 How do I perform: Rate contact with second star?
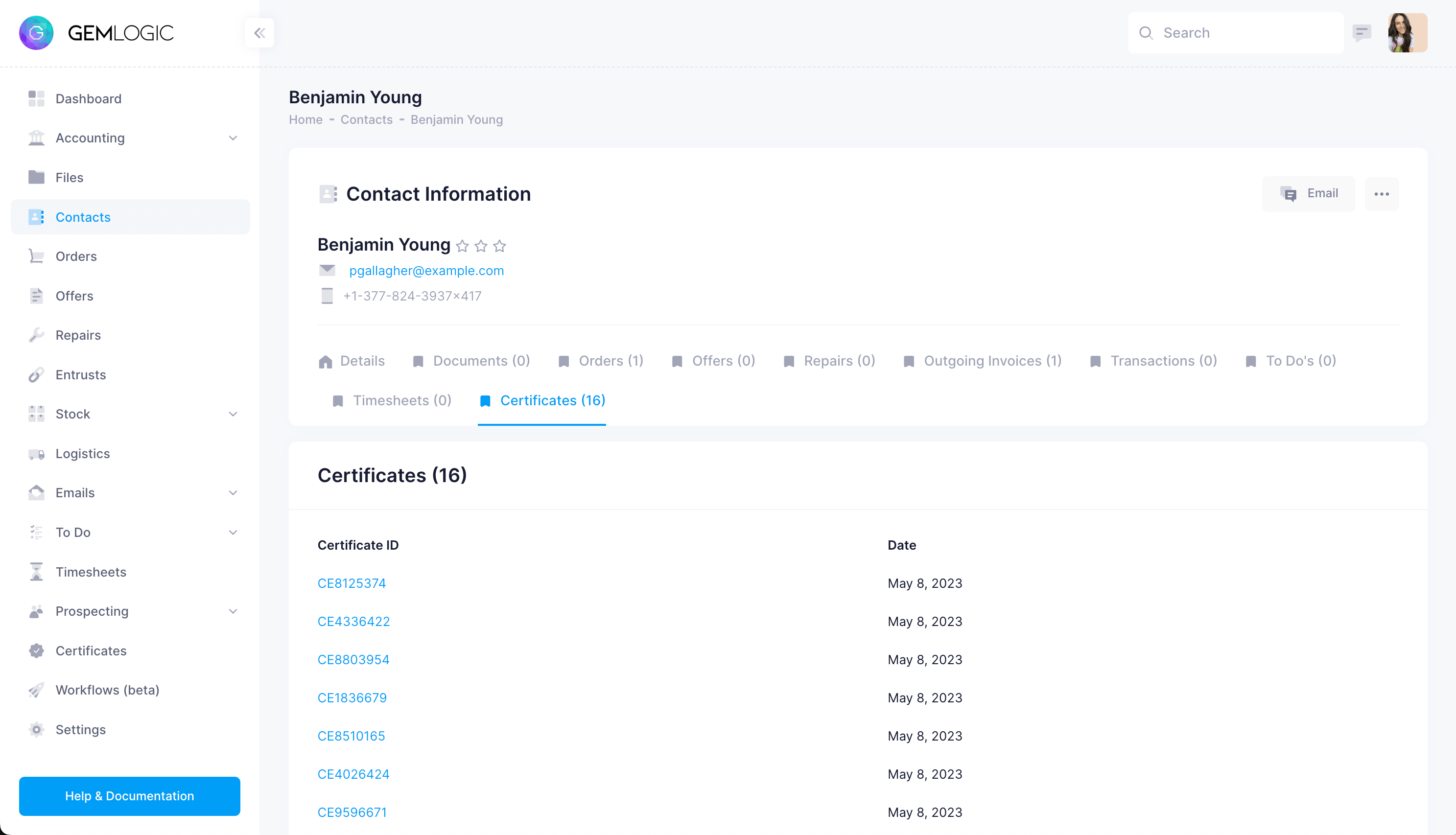click(481, 246)
